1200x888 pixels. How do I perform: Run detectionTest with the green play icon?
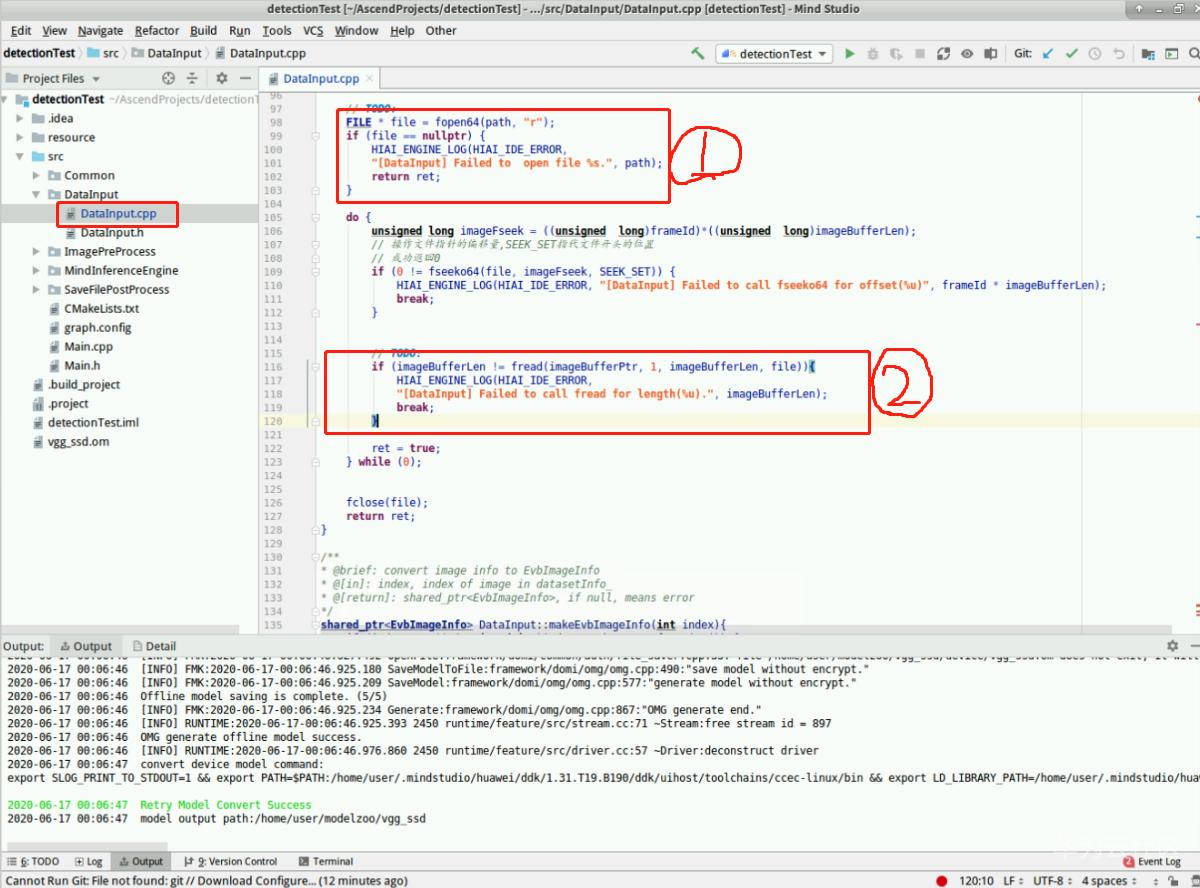850,54
